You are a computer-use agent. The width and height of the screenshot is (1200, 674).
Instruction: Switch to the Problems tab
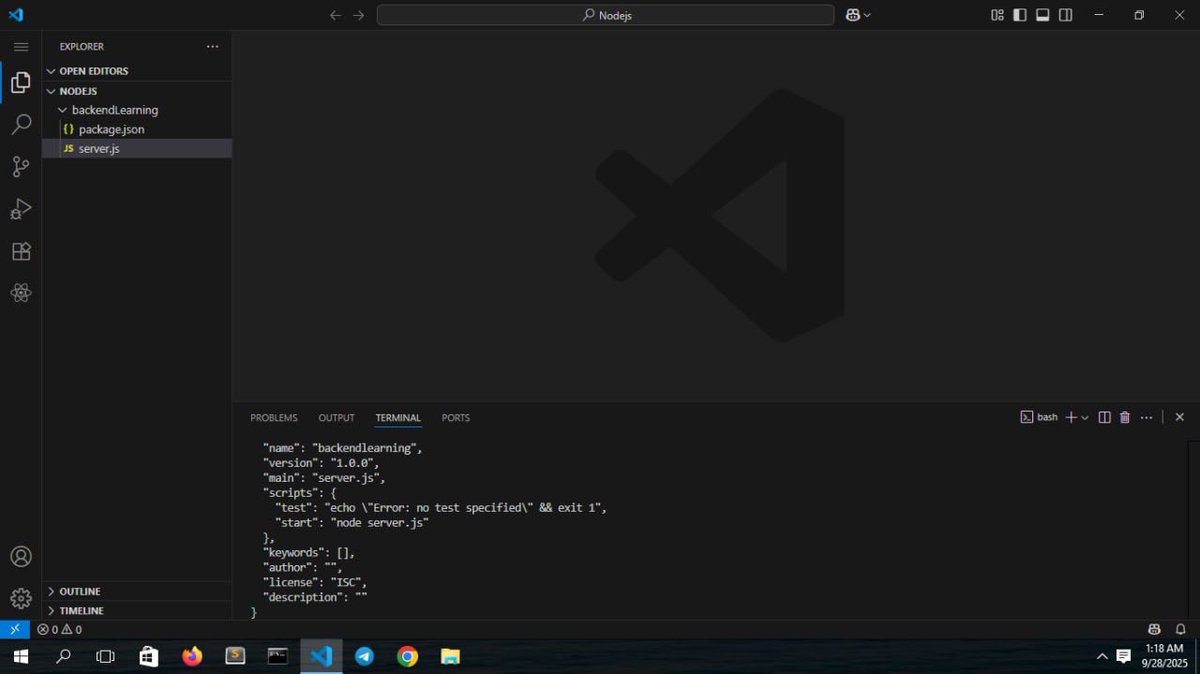[274, 418]
